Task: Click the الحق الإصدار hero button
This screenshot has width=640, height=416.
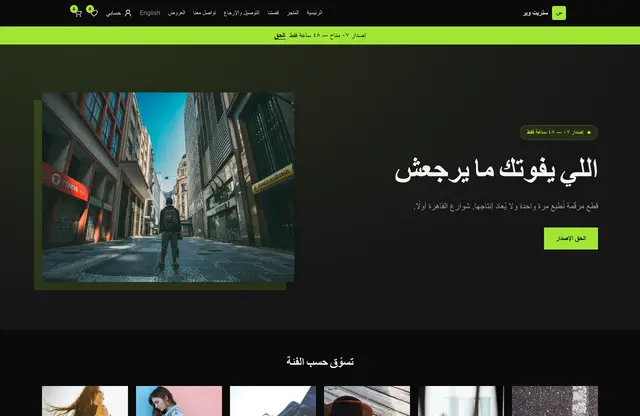Action: click(x=571, y=238)
